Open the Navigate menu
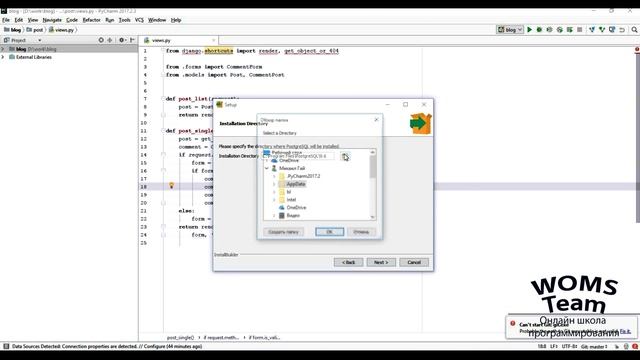Screen dimensions: 640x360 52,20
